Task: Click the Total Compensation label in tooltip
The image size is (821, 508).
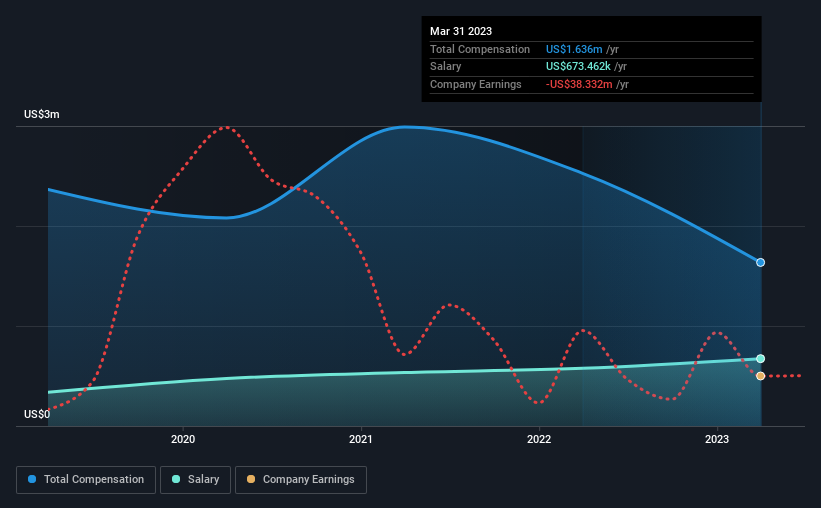Action: tap(480, 49)
